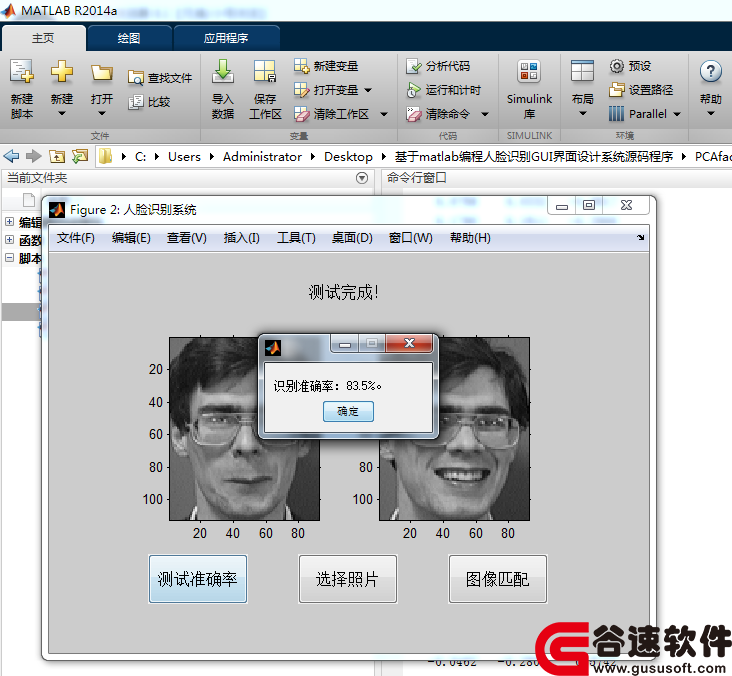
Task: Expand the 函数 tree node
Action: click(x=9, y=239)
